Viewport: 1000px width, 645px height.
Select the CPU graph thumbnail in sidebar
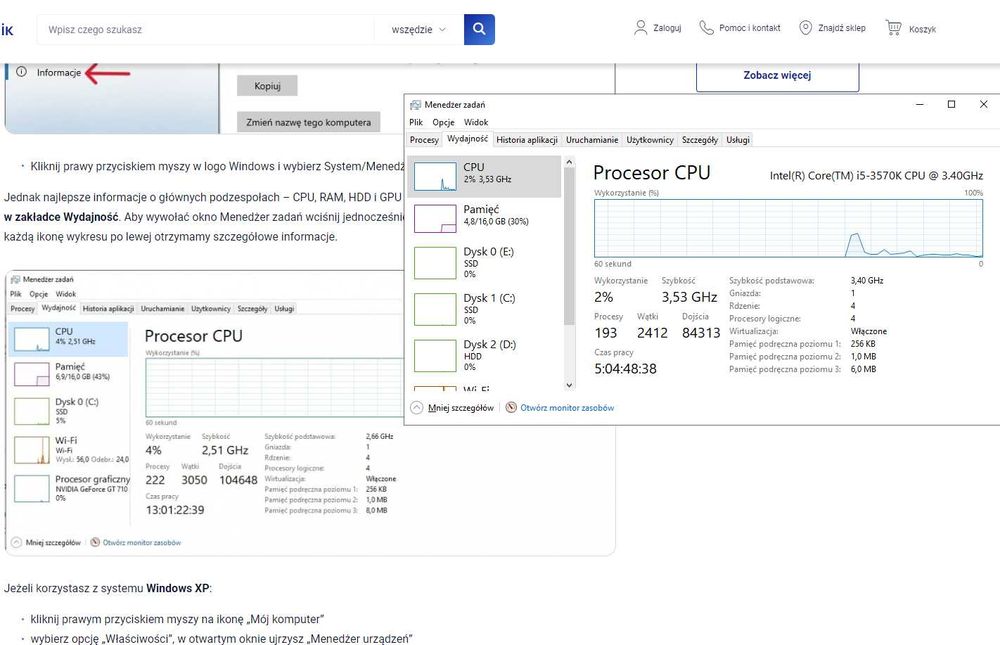pos(435,176)
